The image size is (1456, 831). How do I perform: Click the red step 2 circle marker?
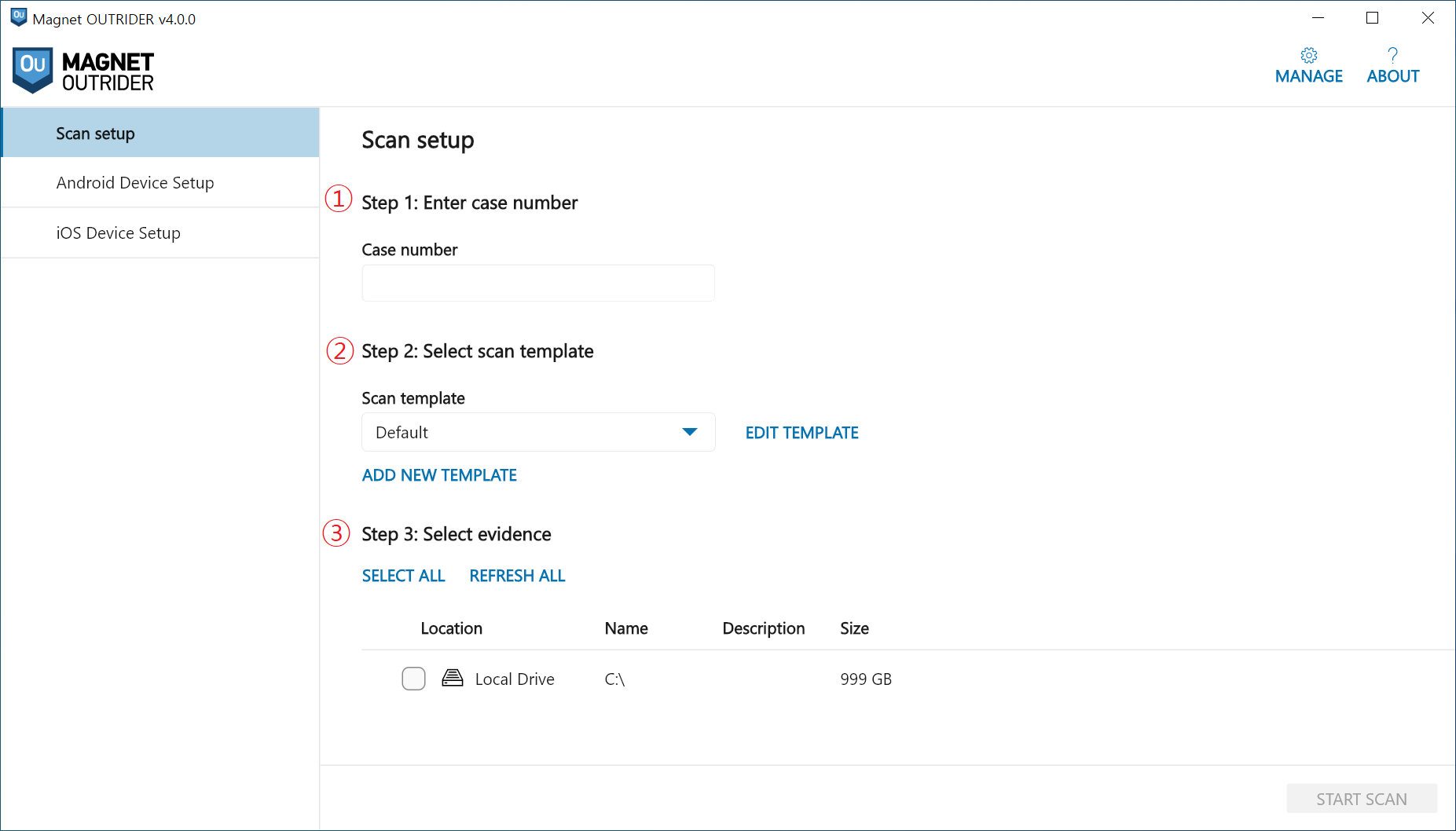tap(339, 350)
